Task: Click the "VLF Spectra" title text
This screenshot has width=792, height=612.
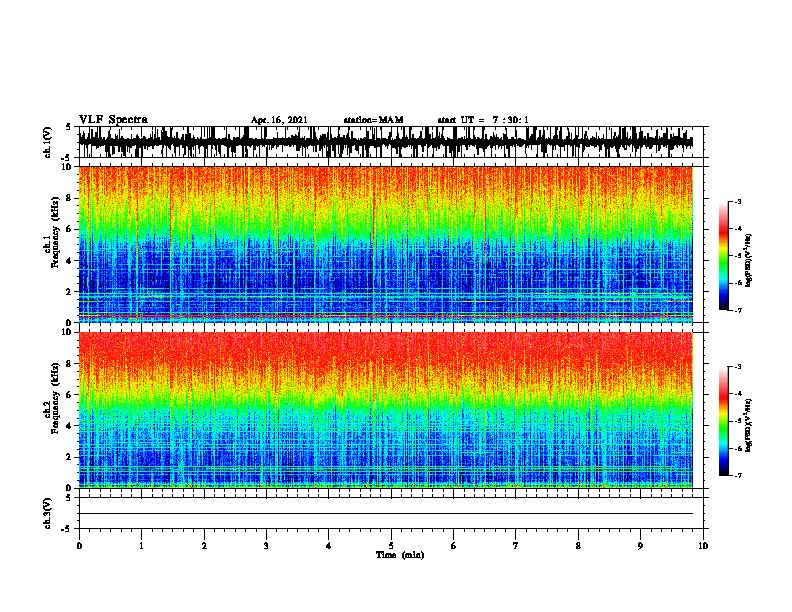Action: tap(113, 120)
